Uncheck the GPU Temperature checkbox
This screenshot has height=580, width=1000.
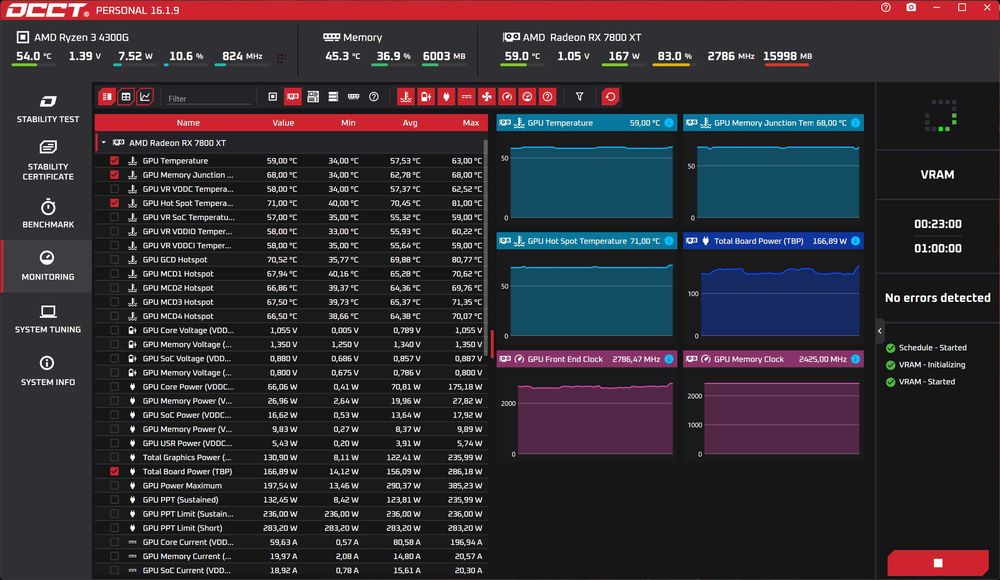[x=114, y=161]
